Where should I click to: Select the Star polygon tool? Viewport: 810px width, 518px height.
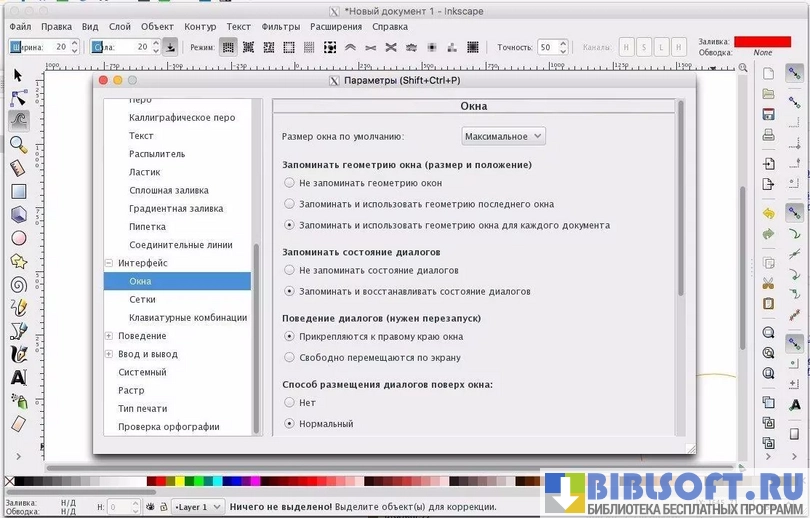[x=18, y=261]
